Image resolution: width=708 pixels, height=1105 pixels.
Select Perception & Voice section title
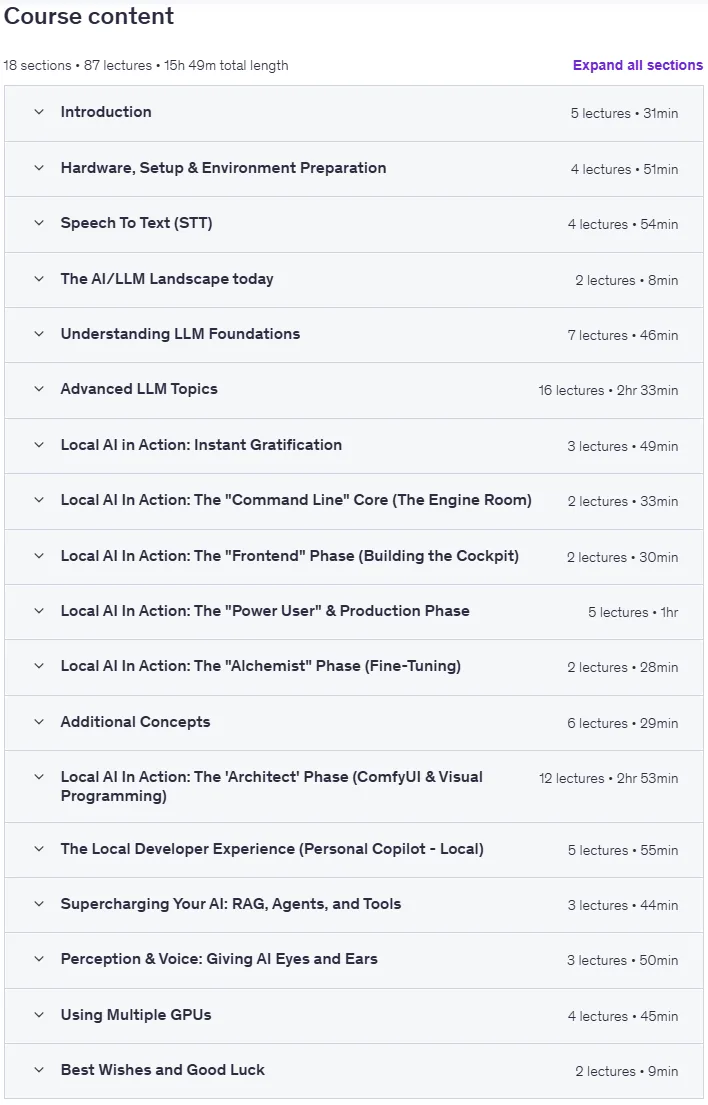(x=219, y=958)
